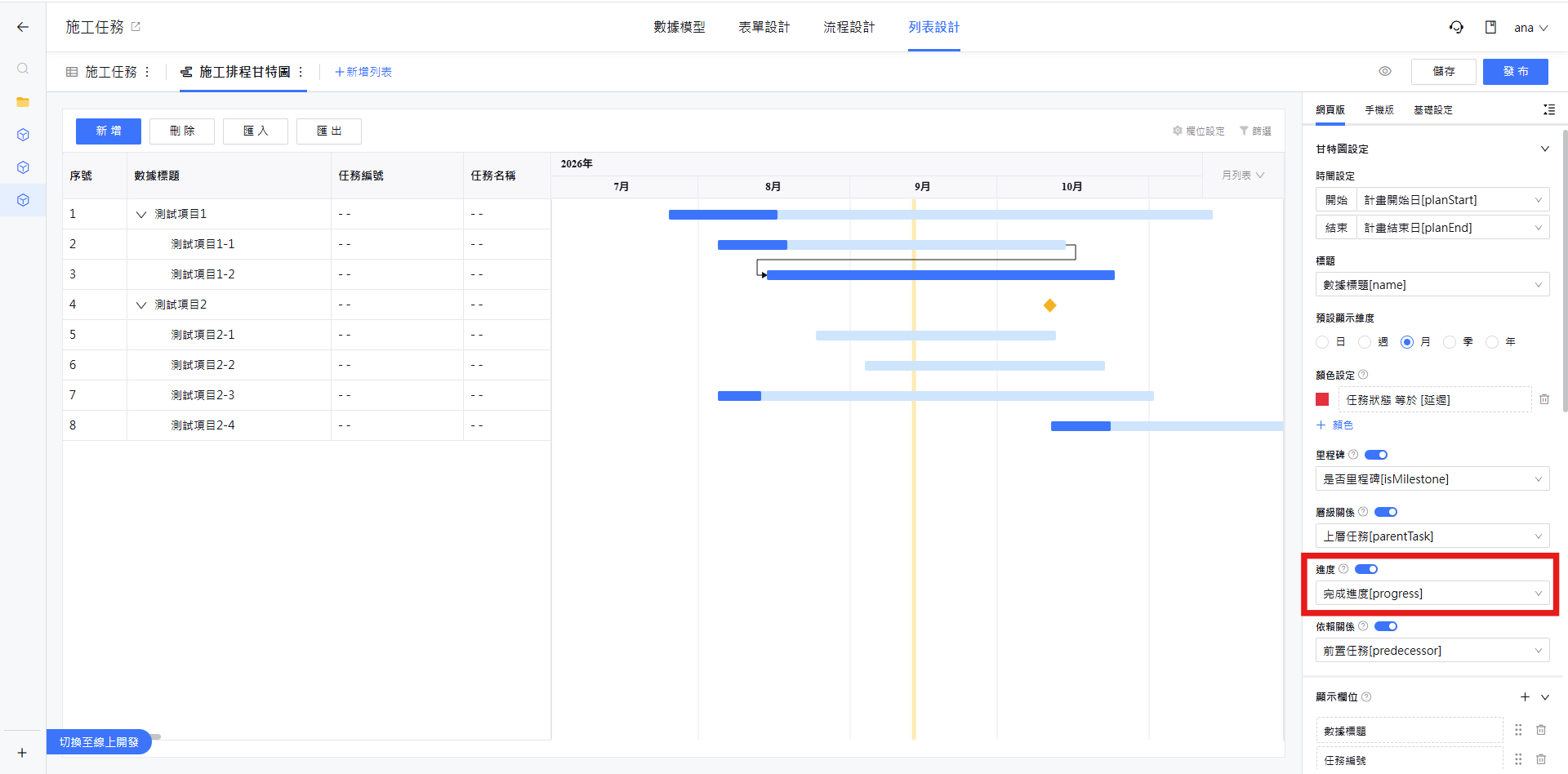Switch to 手機版 tab
The height and width of the screenshot is (774, 1568).
pyautogui.click(x=1379, y=109)
